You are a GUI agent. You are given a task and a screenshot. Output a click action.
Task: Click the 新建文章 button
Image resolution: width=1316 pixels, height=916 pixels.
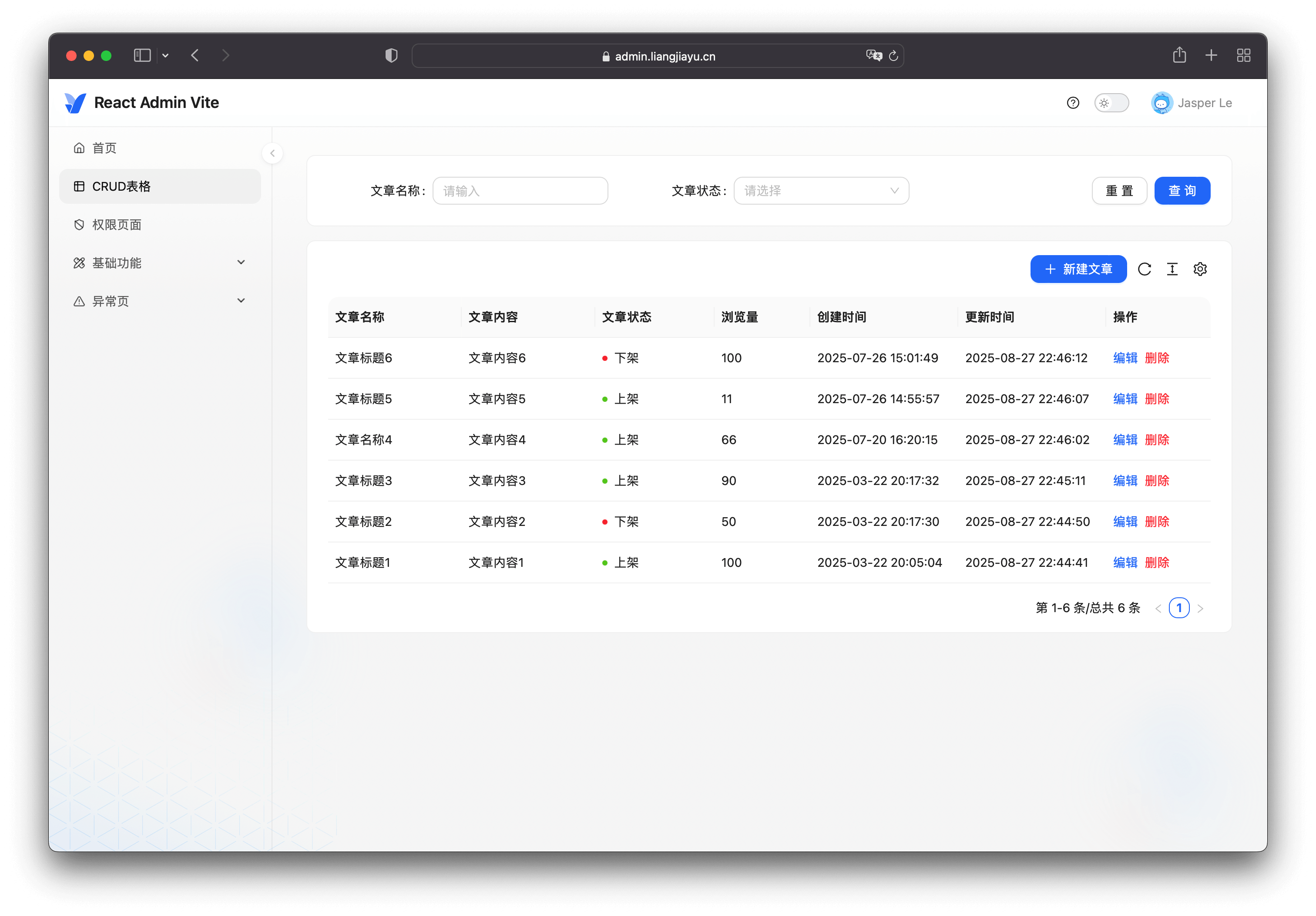[x=1078, y=269]
